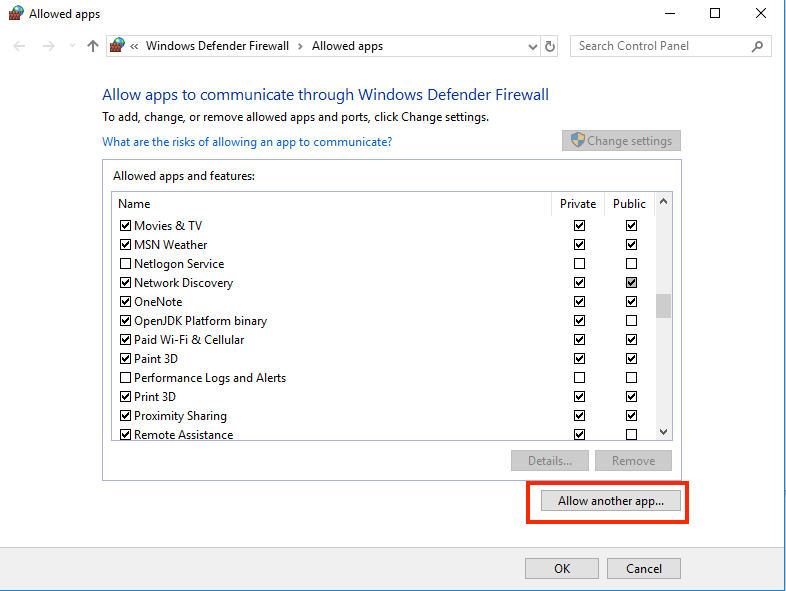Screen dimensions: 786x591
Task: Toggle Proximity Sharing Public checkbox
Action: point(632,416)
